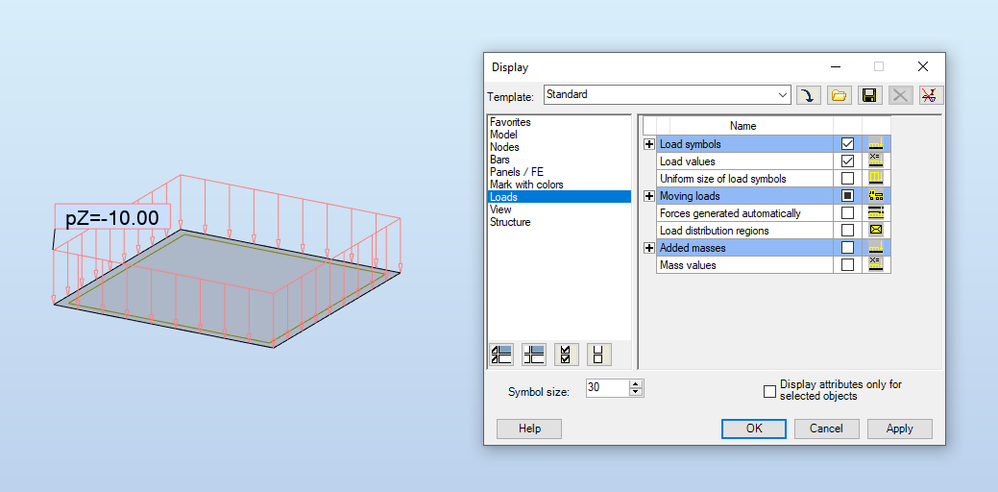Click the Moving loads row name

[x=690, y=196]
